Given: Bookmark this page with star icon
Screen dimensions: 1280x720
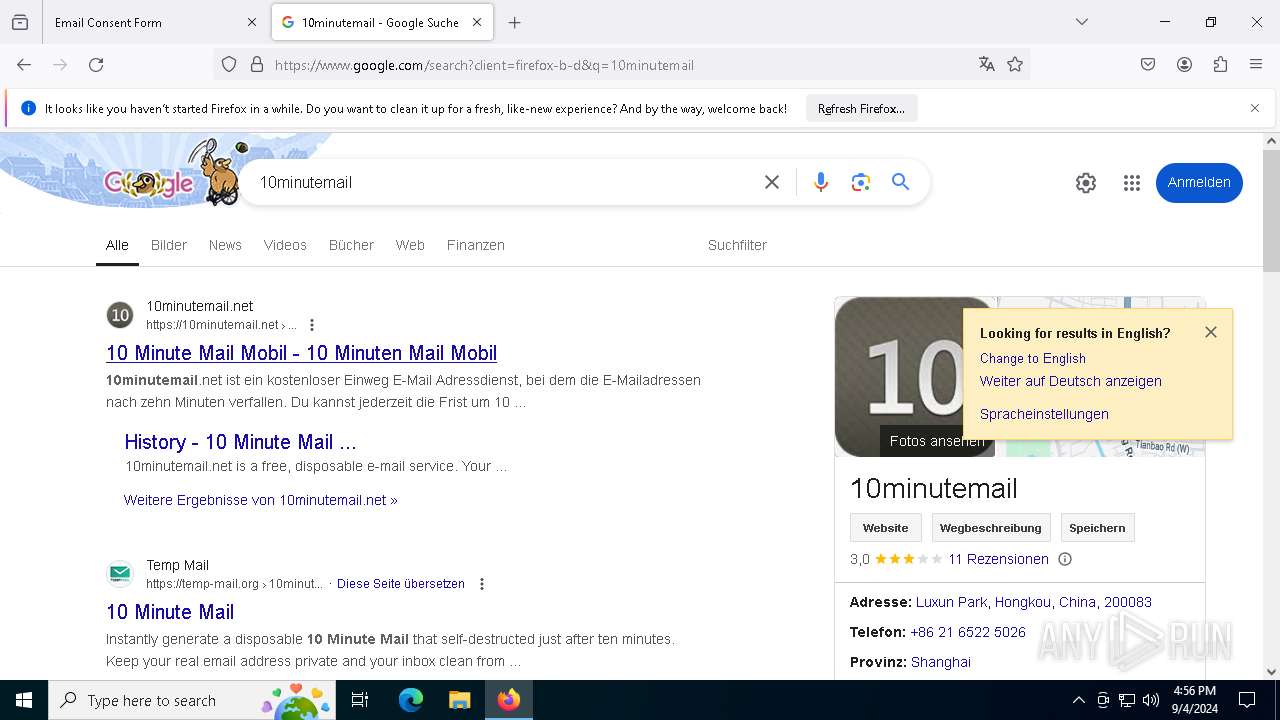Looking at the screenshot, I should click(x=1015, y=65).
